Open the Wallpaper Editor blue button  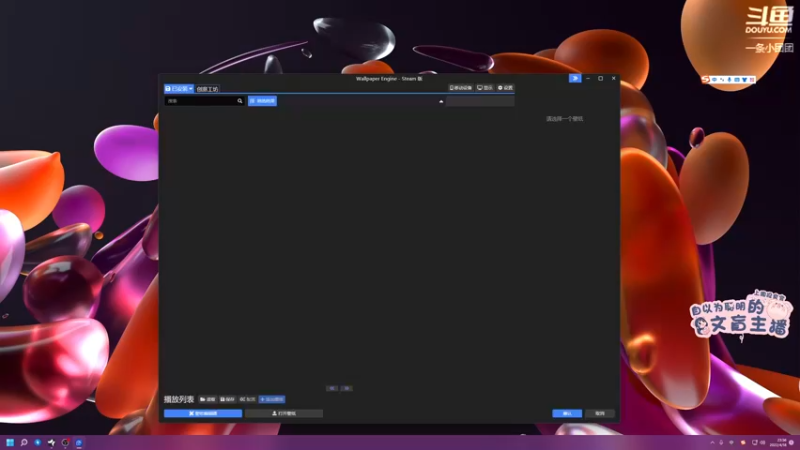(203, 413)
